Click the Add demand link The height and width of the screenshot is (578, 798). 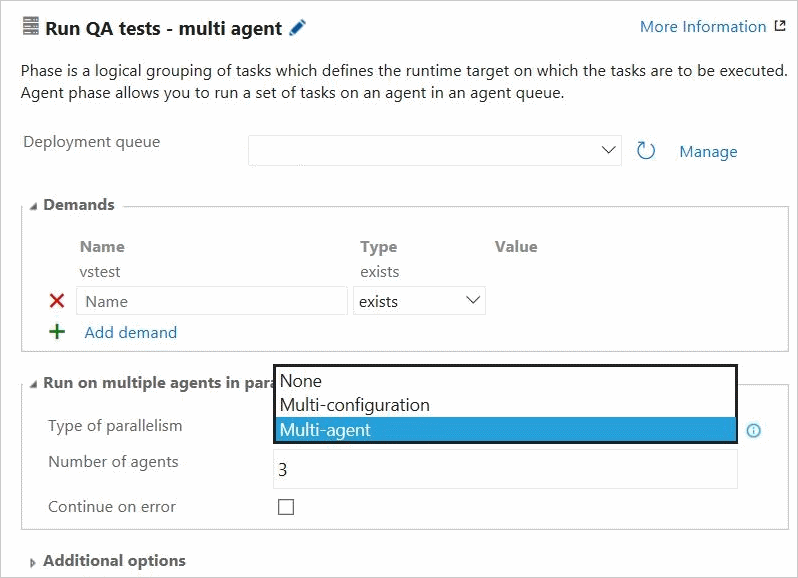point(131,332)
